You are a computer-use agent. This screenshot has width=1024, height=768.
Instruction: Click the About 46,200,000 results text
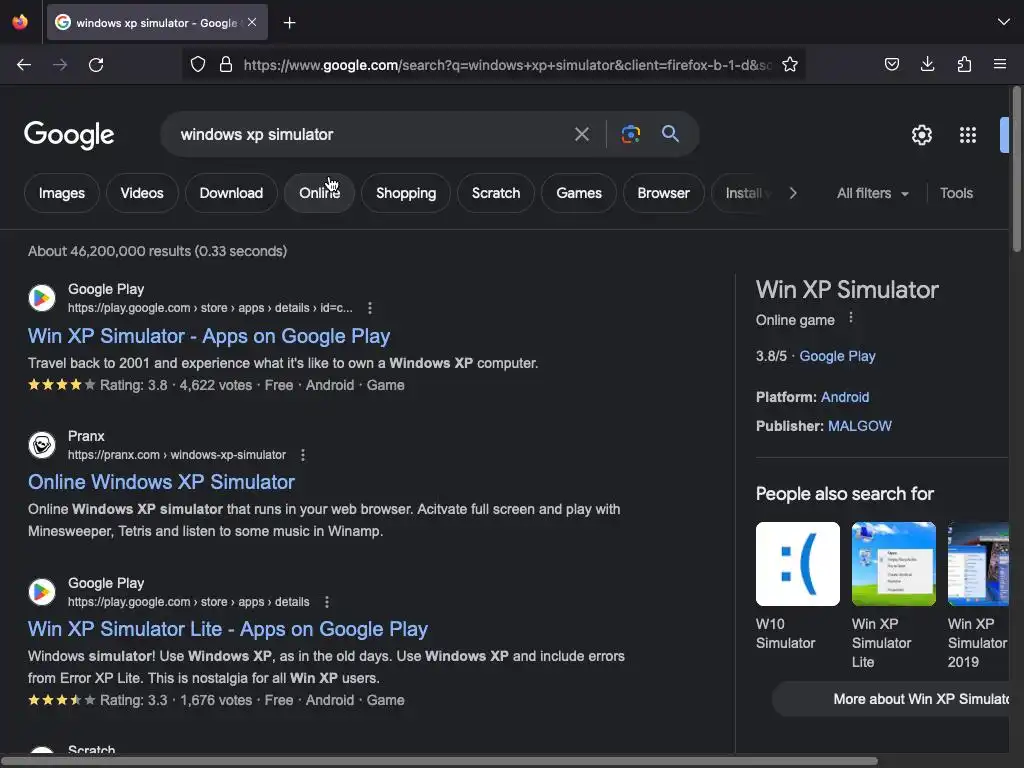157,251
